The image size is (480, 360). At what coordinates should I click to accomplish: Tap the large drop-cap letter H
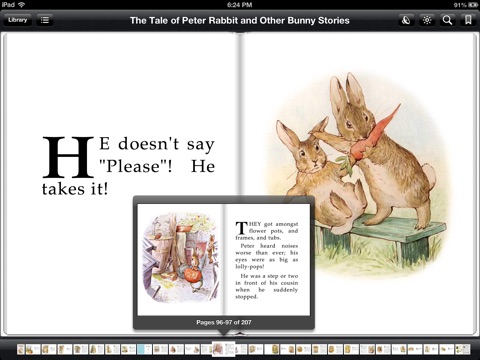[x=68, y=157]
